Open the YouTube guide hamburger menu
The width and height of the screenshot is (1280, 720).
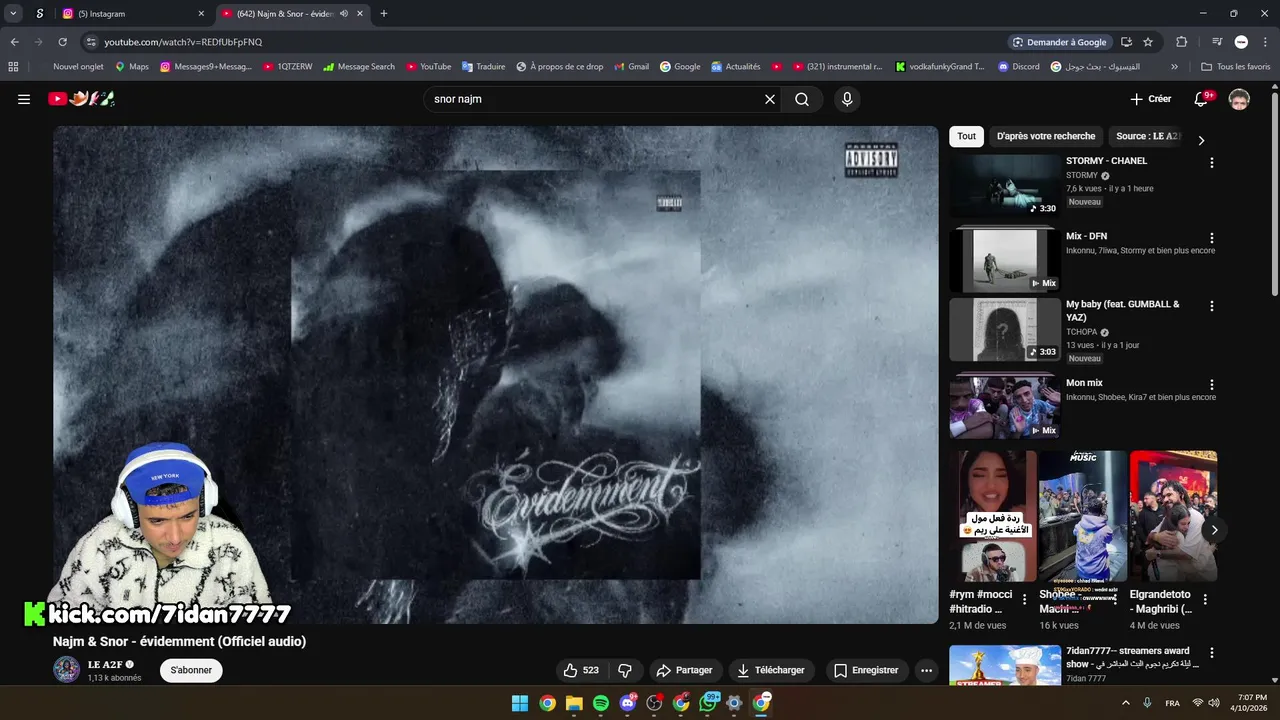pos(24,99)
